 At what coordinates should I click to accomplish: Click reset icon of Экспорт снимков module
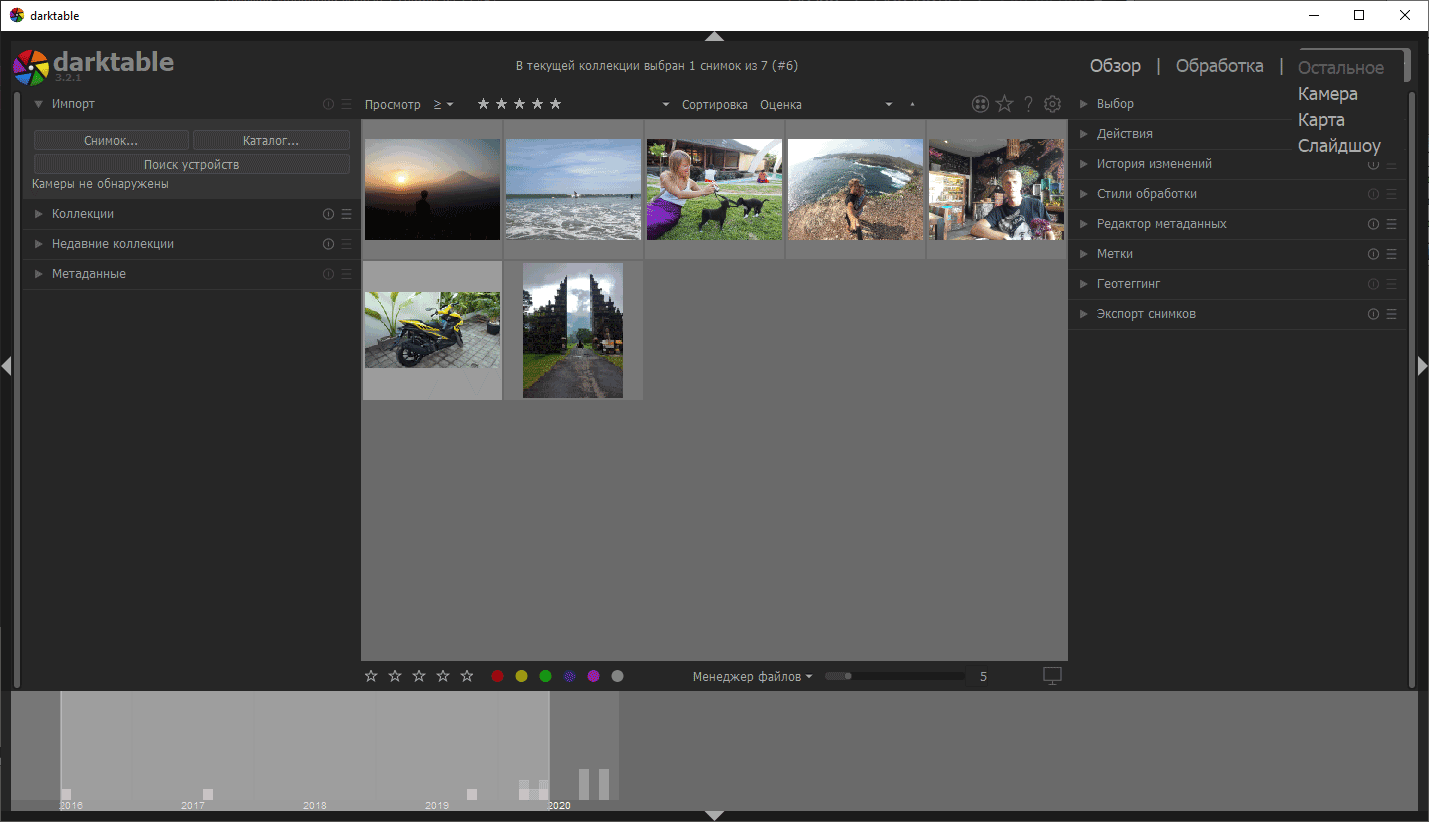point(1374,314)
